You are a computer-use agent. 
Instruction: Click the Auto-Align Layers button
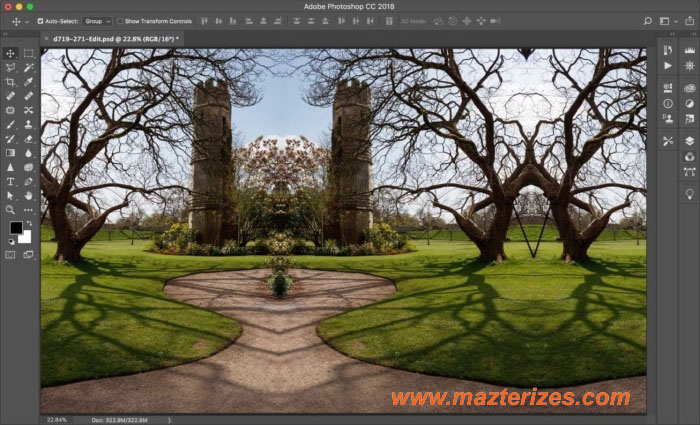[389, 21]
